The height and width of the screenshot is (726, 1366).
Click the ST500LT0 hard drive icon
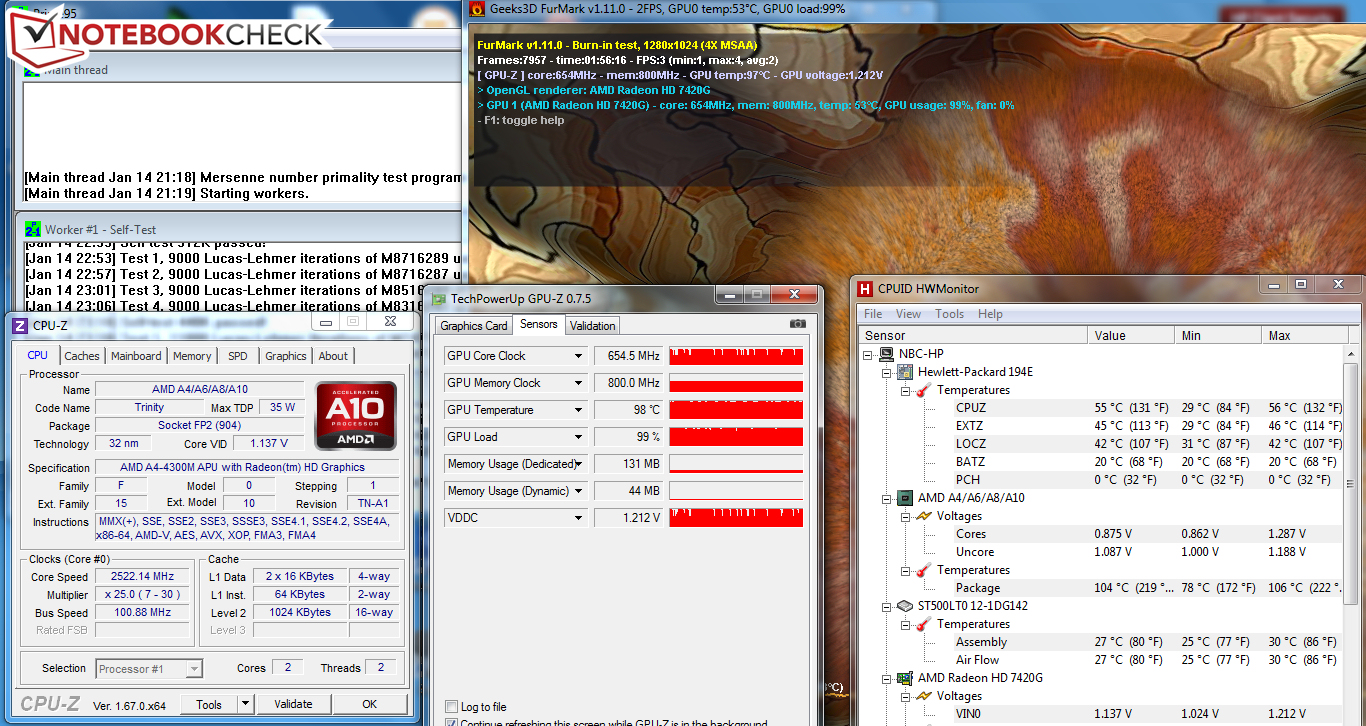(904, 606)
